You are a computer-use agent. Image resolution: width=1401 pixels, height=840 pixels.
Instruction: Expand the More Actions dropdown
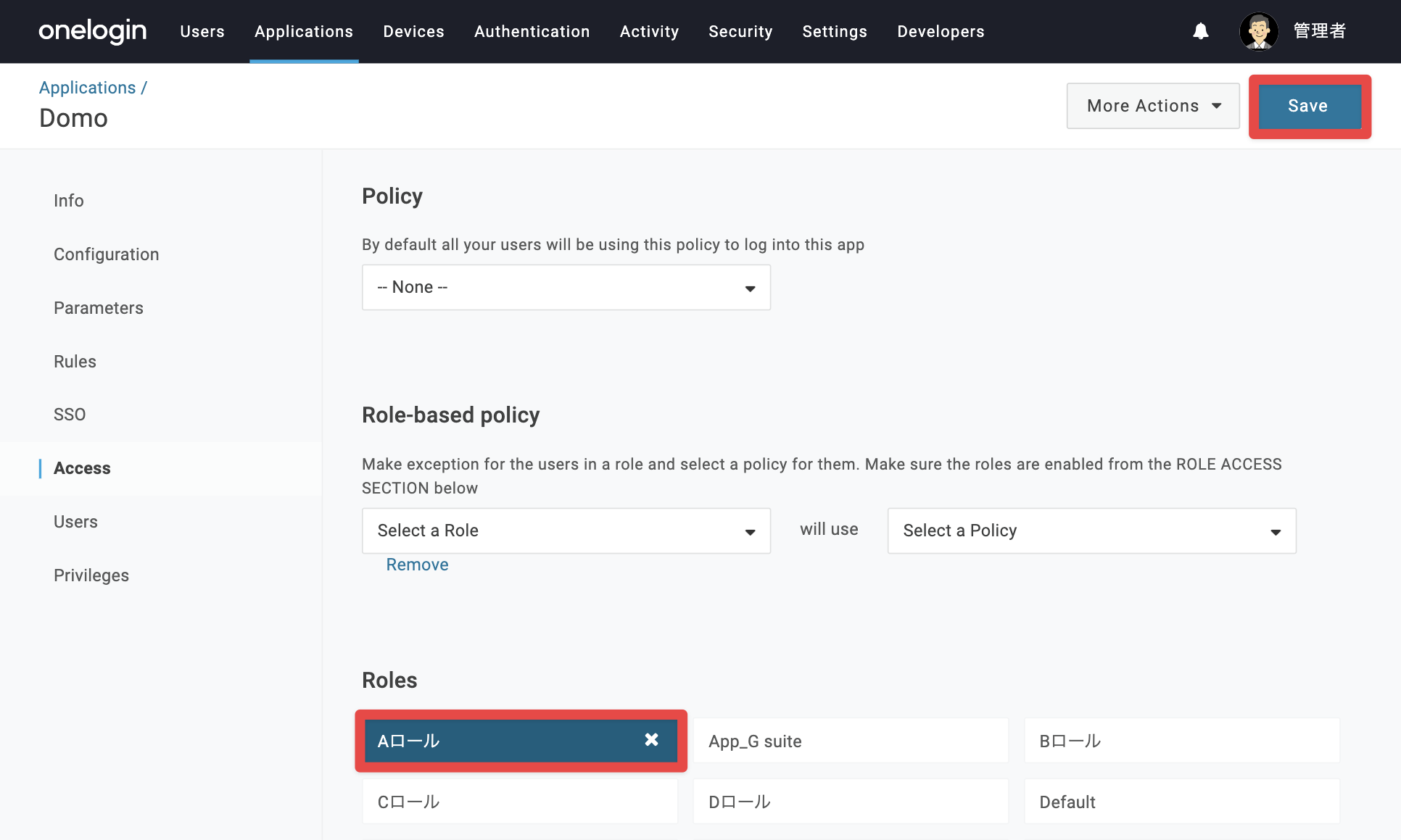coord(1153,106)
